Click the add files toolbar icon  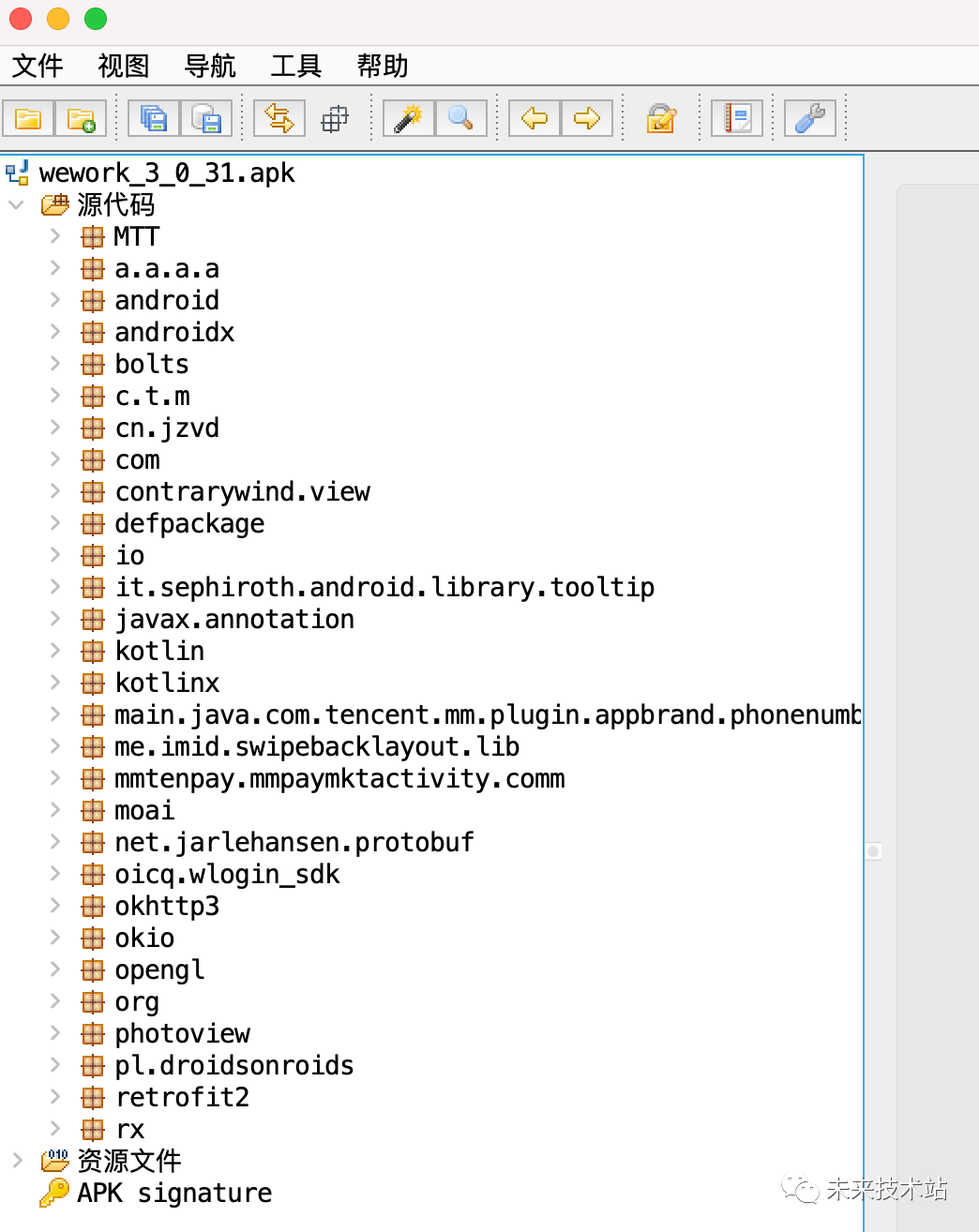pos(81,118)
